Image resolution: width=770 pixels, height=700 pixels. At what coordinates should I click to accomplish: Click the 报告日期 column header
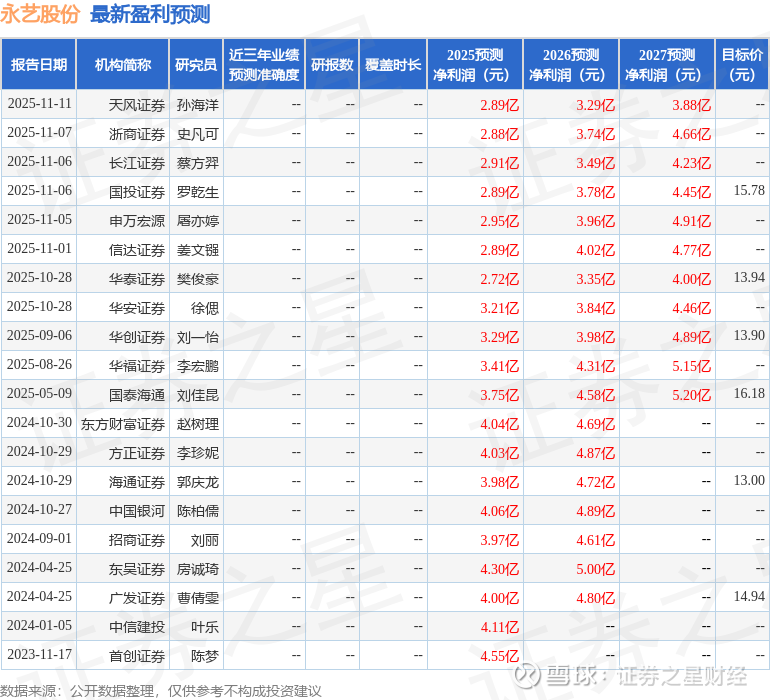coord(39,64)
